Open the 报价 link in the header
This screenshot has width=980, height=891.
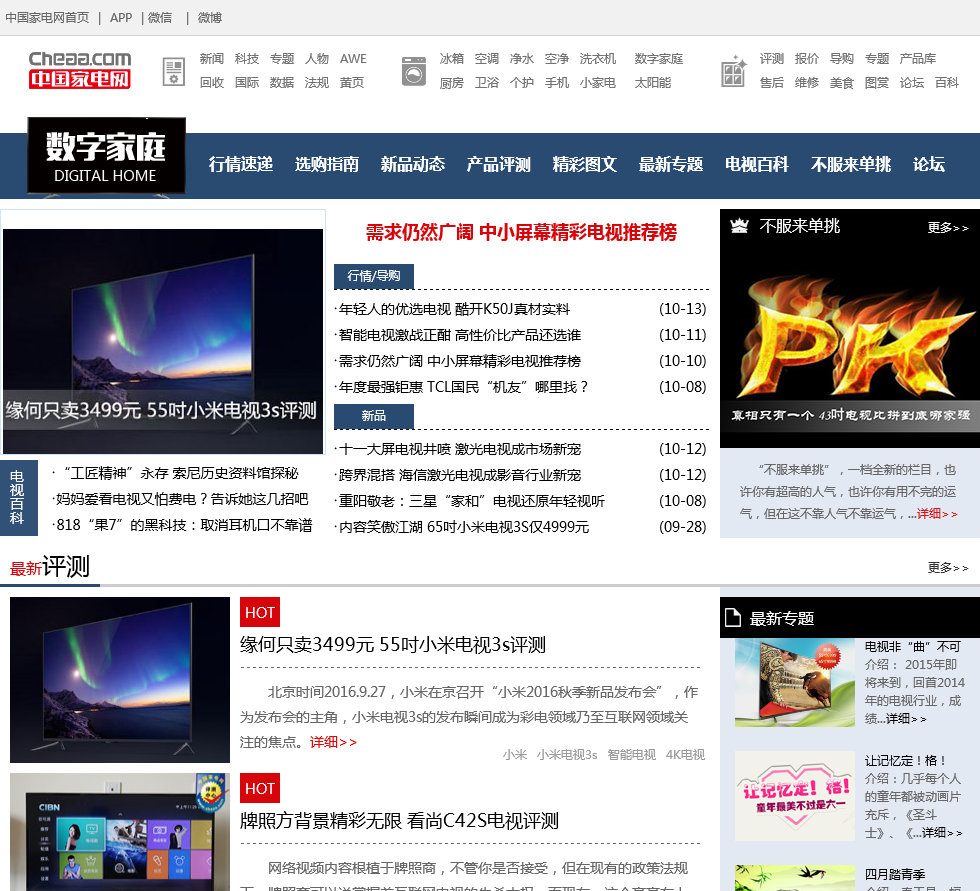click(x=807, y=59)
